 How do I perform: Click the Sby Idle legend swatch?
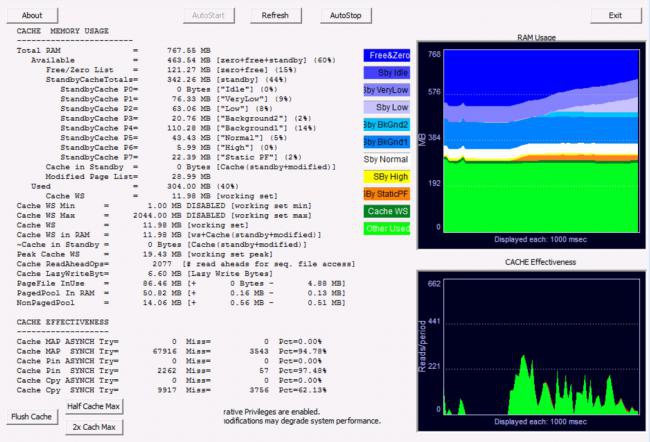386,72
